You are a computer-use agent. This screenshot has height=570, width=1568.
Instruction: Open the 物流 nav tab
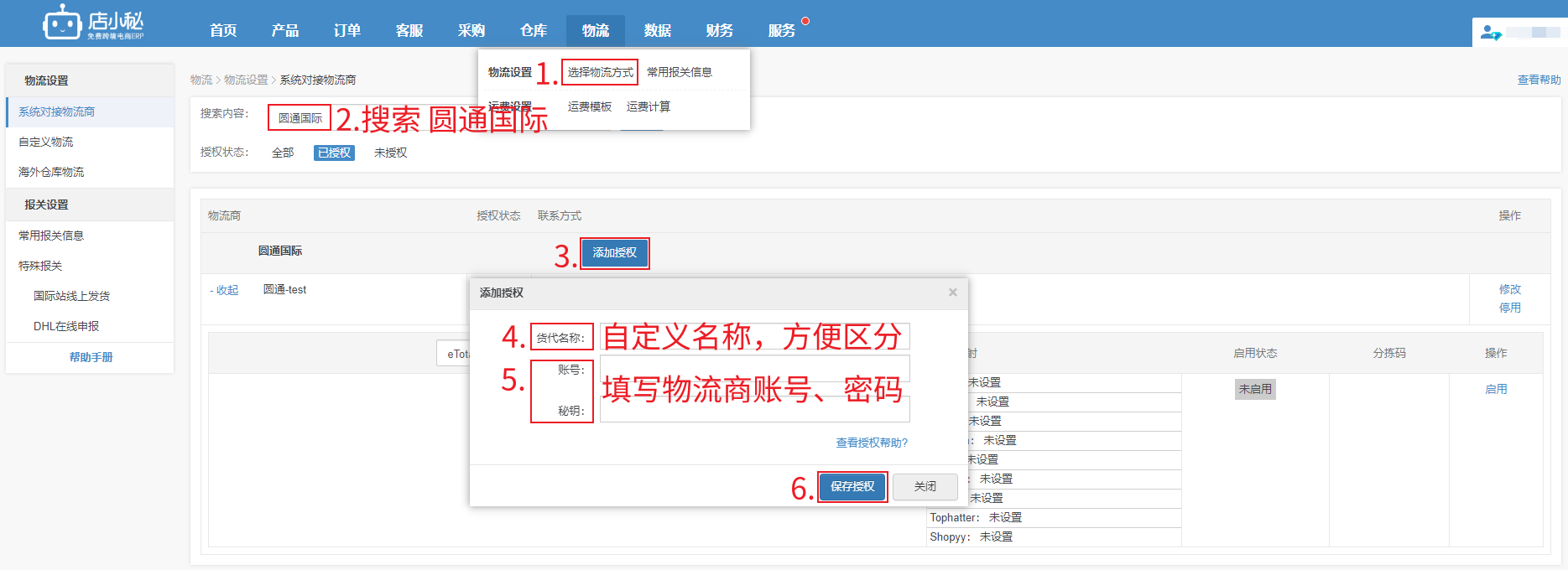click(596, 30)
